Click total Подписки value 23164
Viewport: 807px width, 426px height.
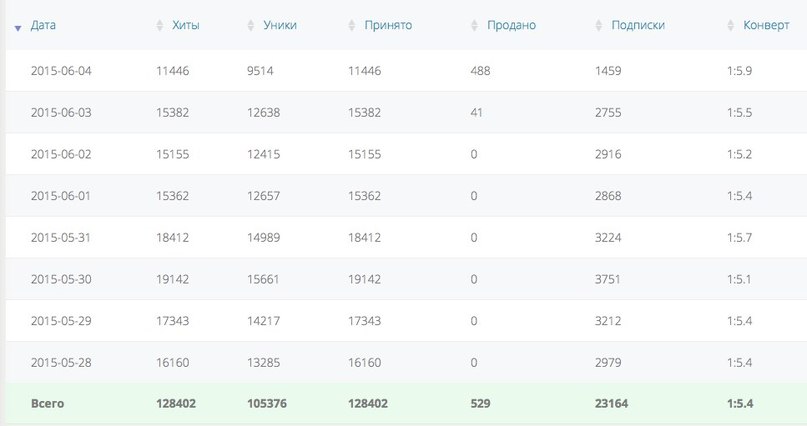611,404
